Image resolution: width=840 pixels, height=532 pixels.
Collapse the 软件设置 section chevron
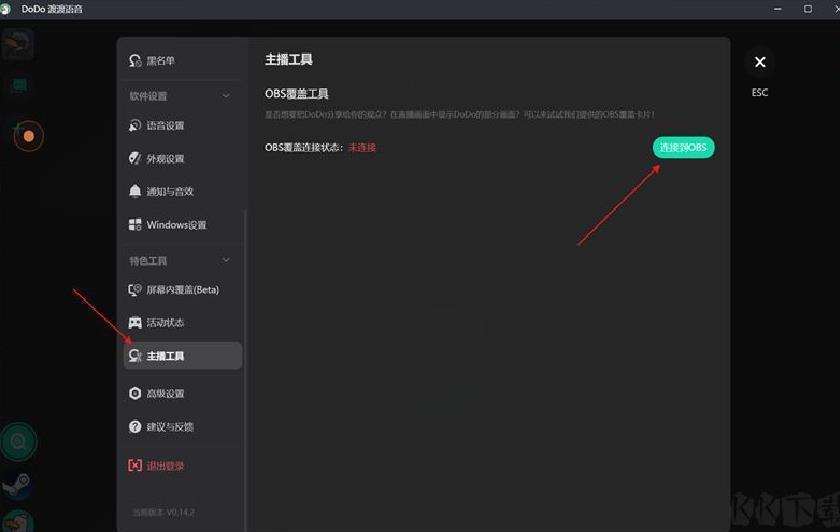coord(226,96)
